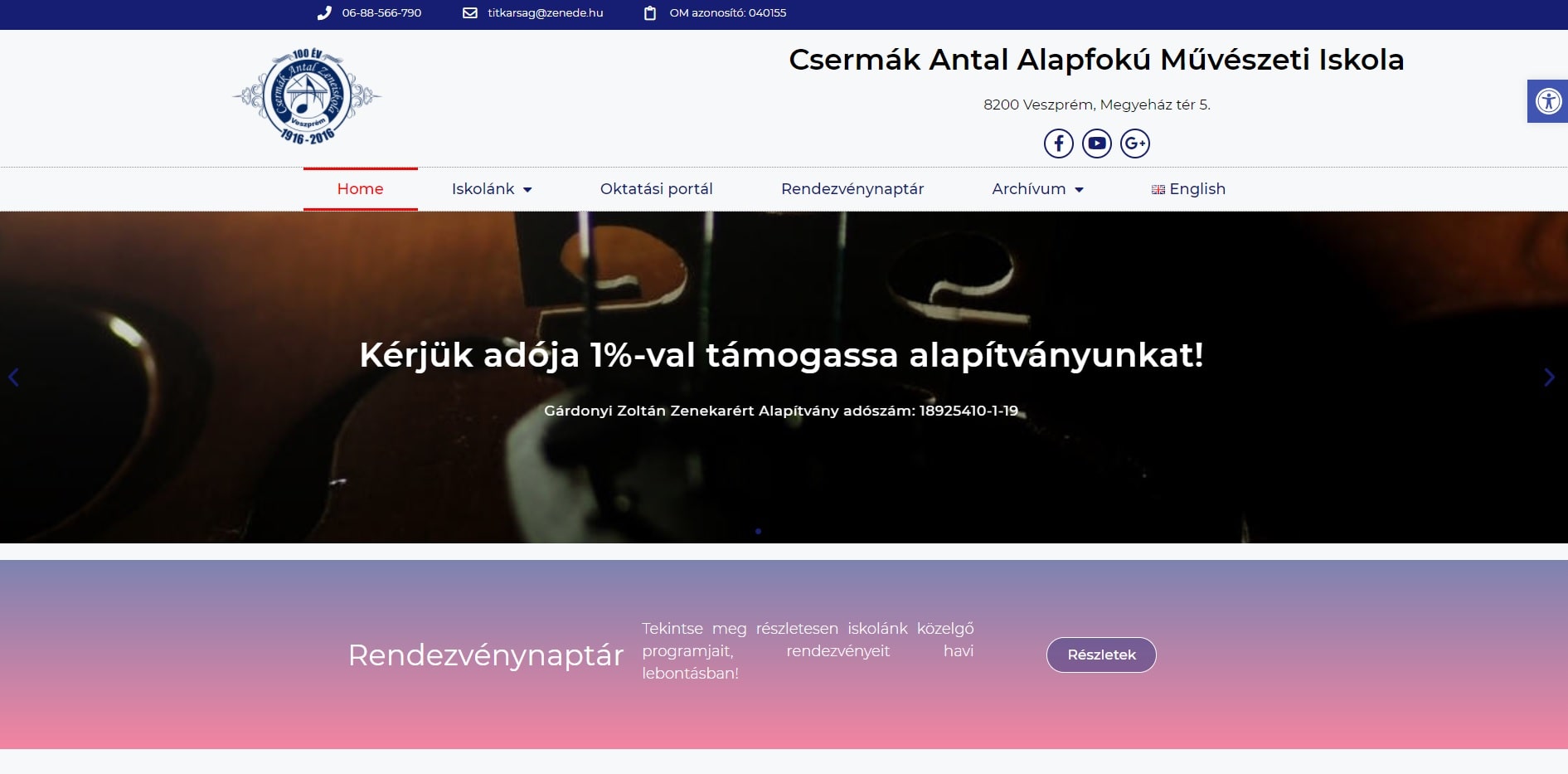Expand the Iskolánk dropdown arrow
The image size is (1568, 774).
(x=527, y=190)
